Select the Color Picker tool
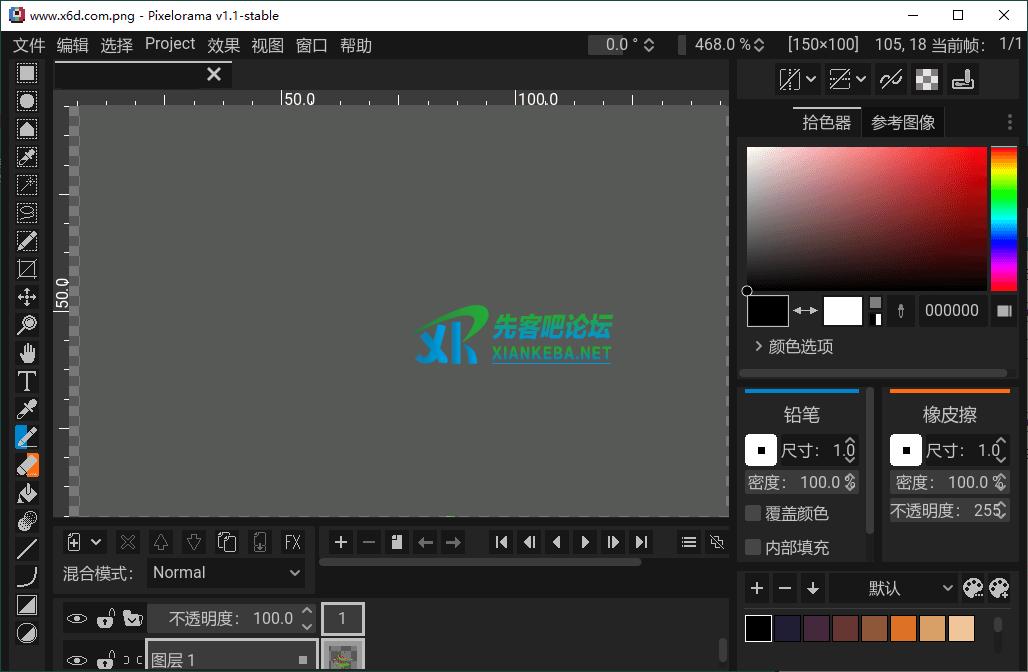 click(26, 408)
